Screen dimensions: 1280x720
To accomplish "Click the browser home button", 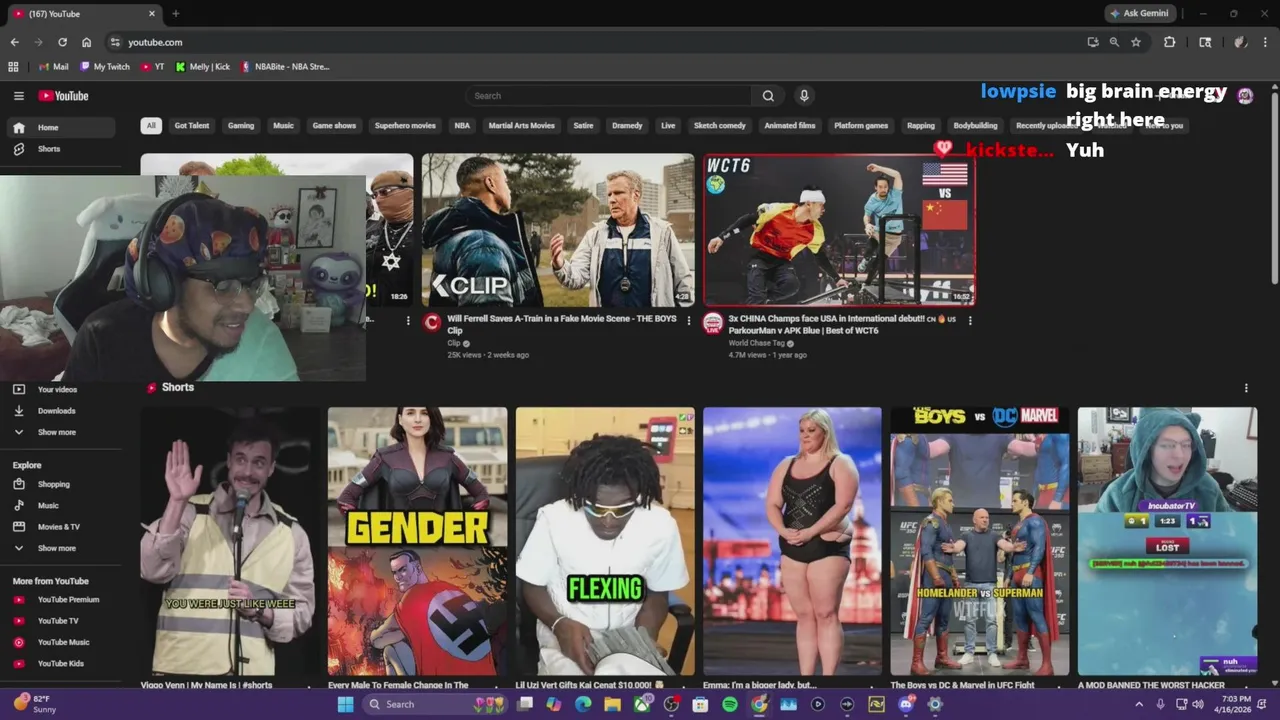I will 86,42.
